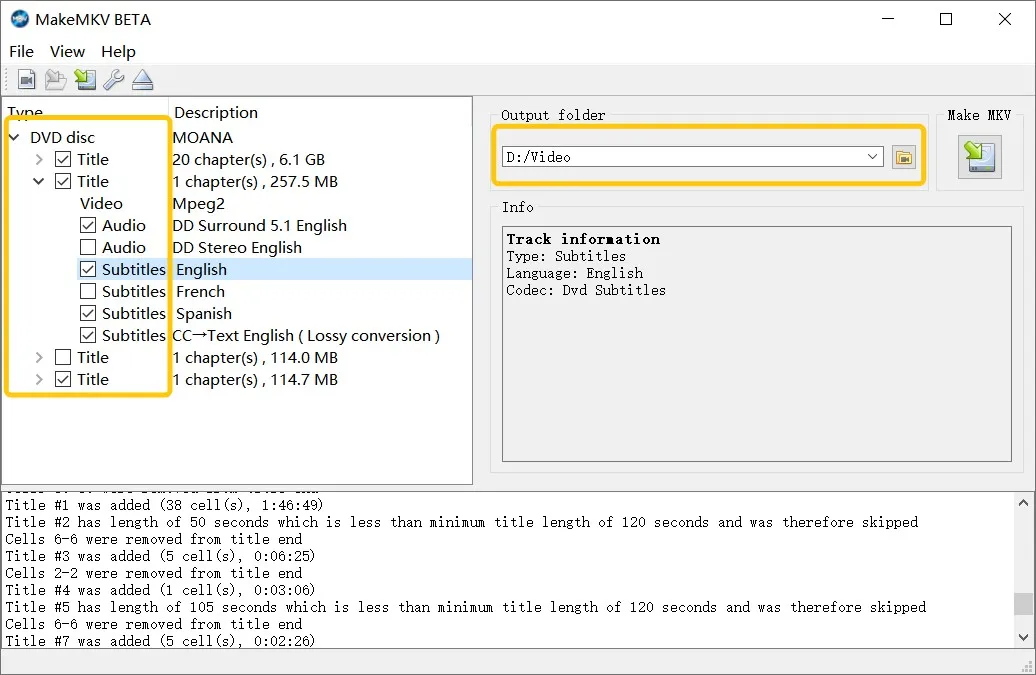Viewport: 1036px width, 675px height.
Task: Uncheck the English Subtitles track
Action: [86, 269]
